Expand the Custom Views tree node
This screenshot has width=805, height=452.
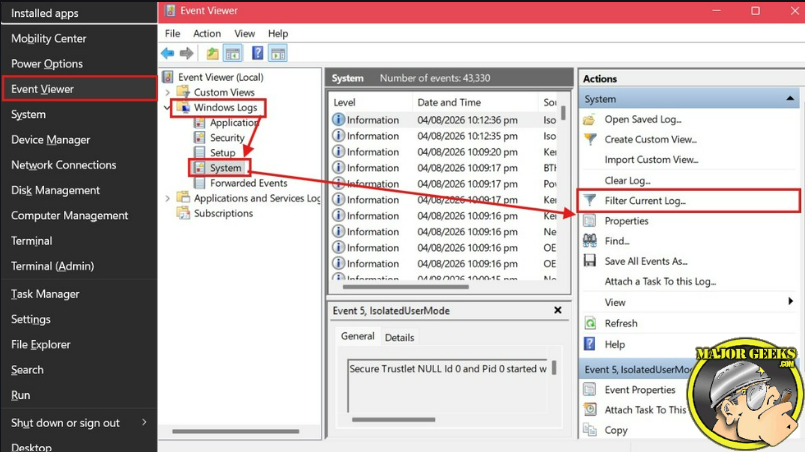tap(167, 92)
